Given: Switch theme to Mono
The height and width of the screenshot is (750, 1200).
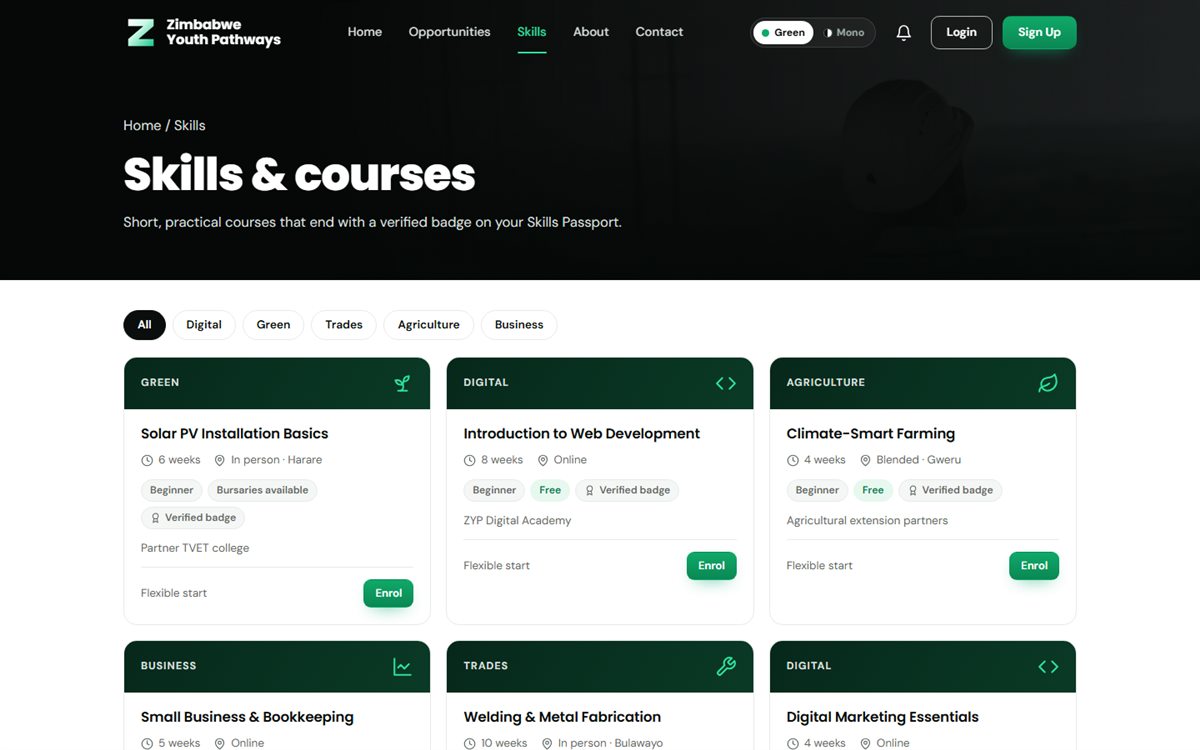Looking at the screenshot, I should (844, 33).
